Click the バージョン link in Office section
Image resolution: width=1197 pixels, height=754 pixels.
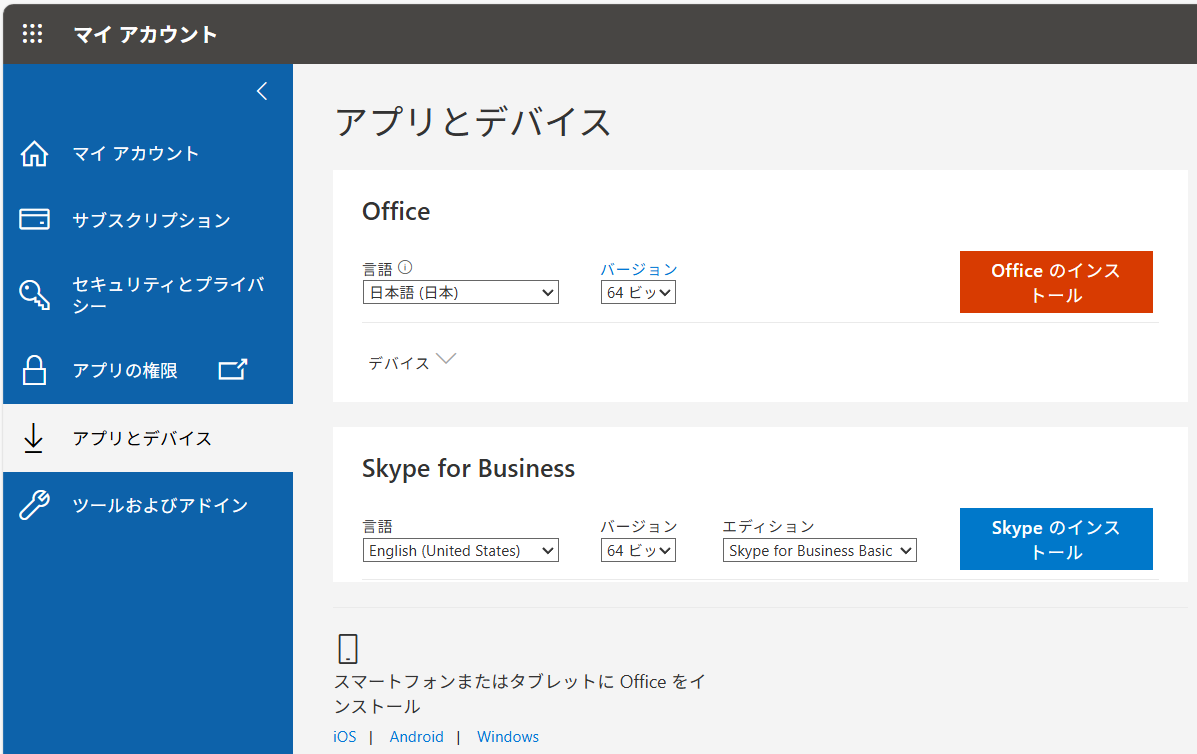click(638, 269)
